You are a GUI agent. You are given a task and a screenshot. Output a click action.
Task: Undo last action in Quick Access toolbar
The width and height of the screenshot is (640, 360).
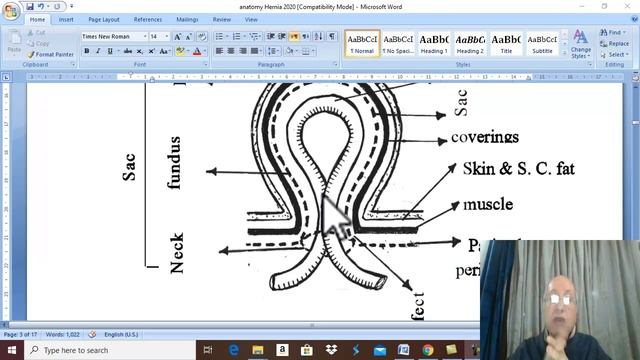(41, 7)
